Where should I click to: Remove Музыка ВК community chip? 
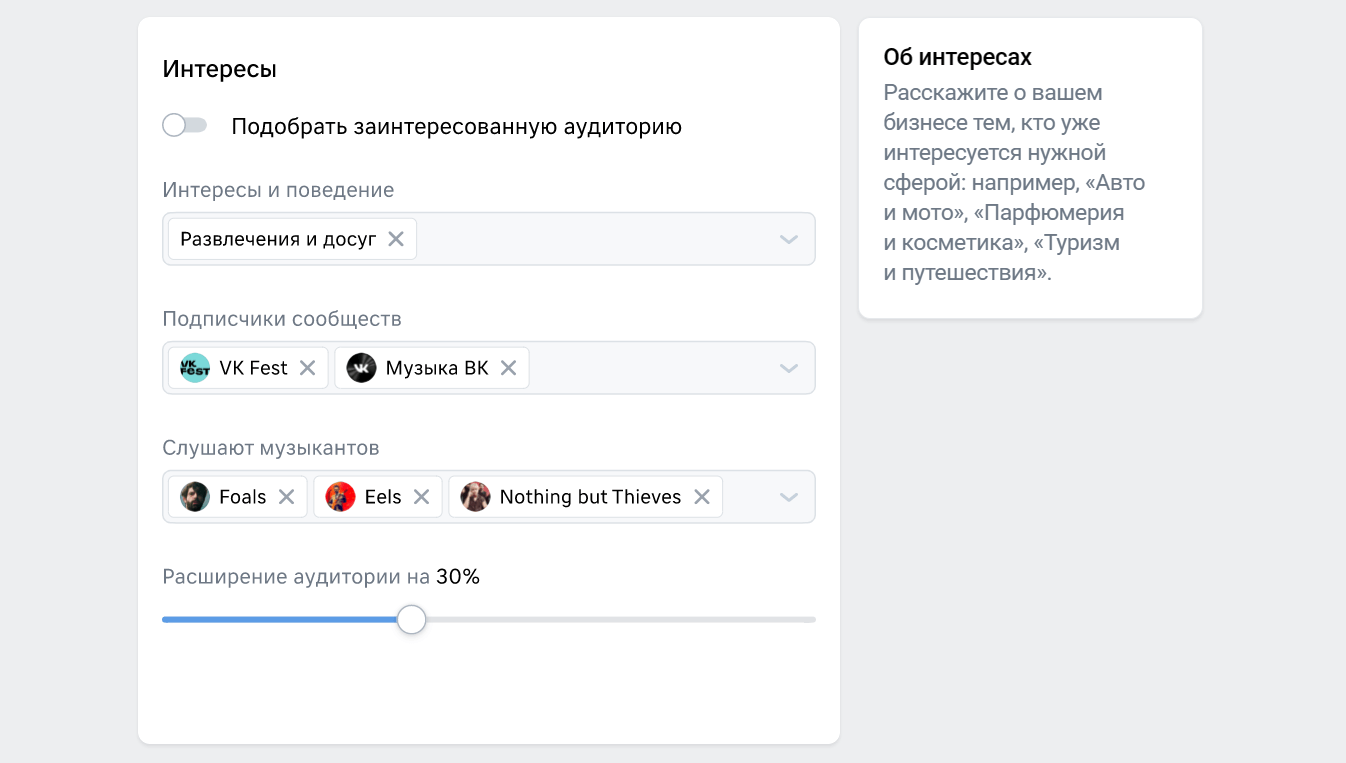click(508, 368)
